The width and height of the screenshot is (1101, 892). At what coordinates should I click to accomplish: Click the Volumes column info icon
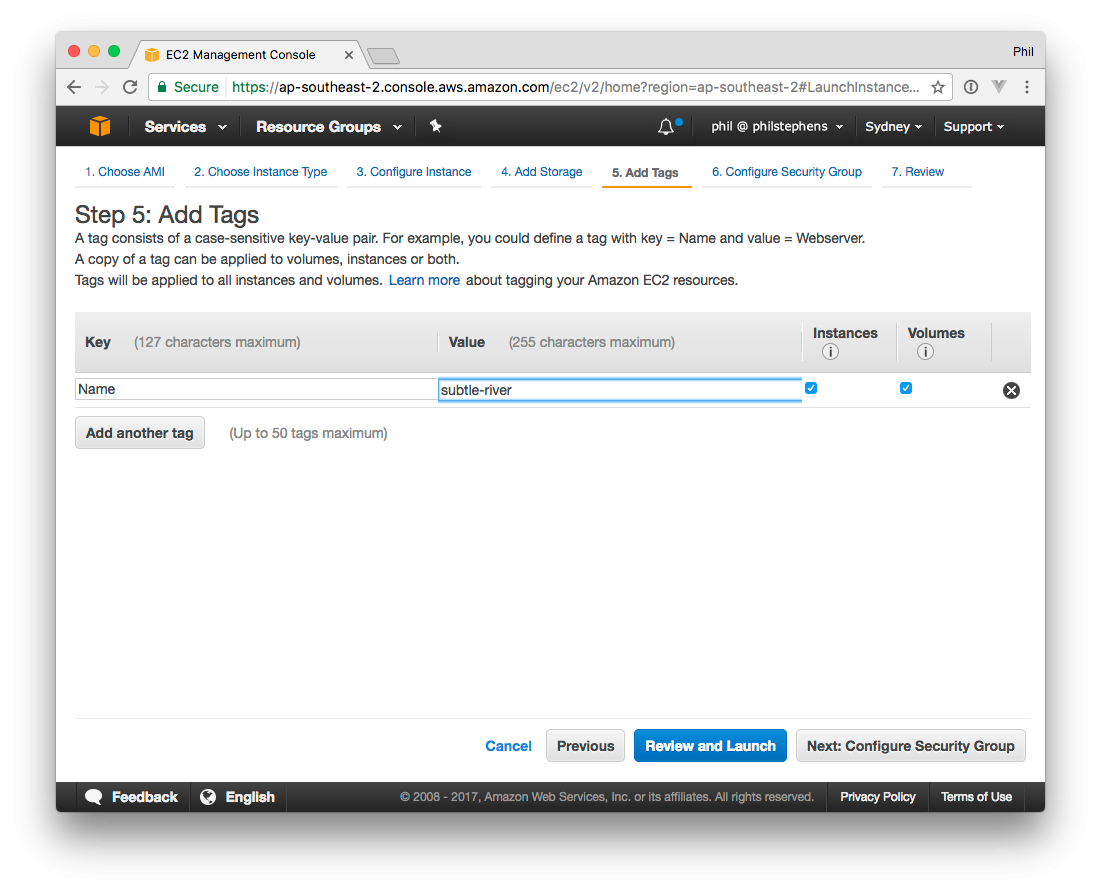pos(925,352)
